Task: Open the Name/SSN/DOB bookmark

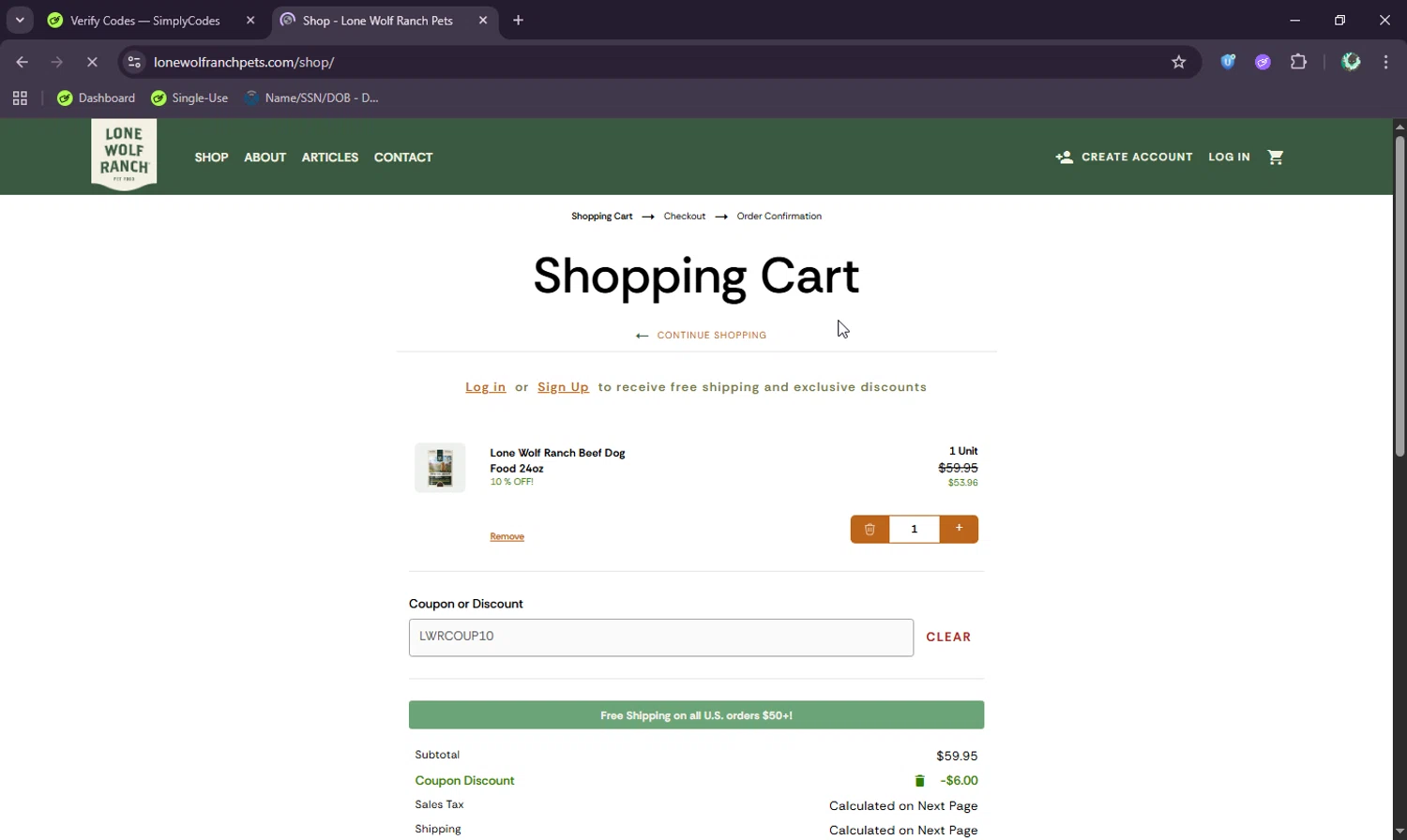Action: (x=311, y=97)
